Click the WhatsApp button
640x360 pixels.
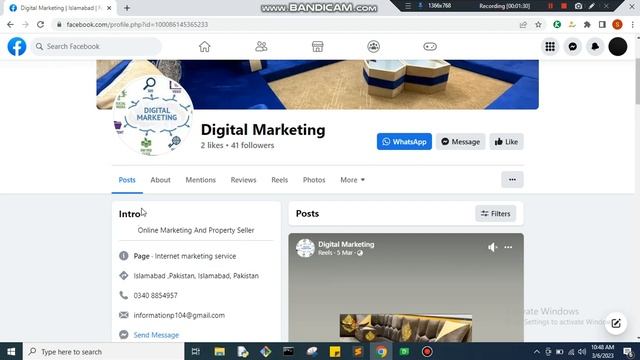coord(404,142)
